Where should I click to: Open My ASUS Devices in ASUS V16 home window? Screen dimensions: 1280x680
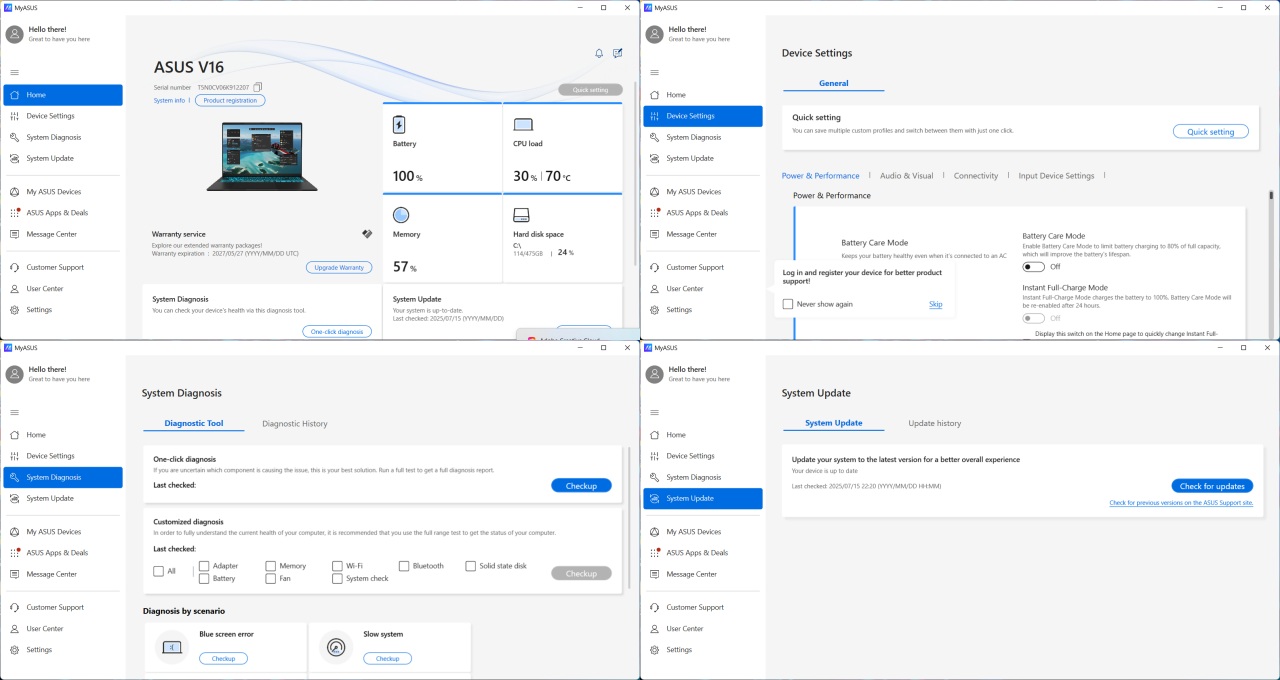point(63,192)
